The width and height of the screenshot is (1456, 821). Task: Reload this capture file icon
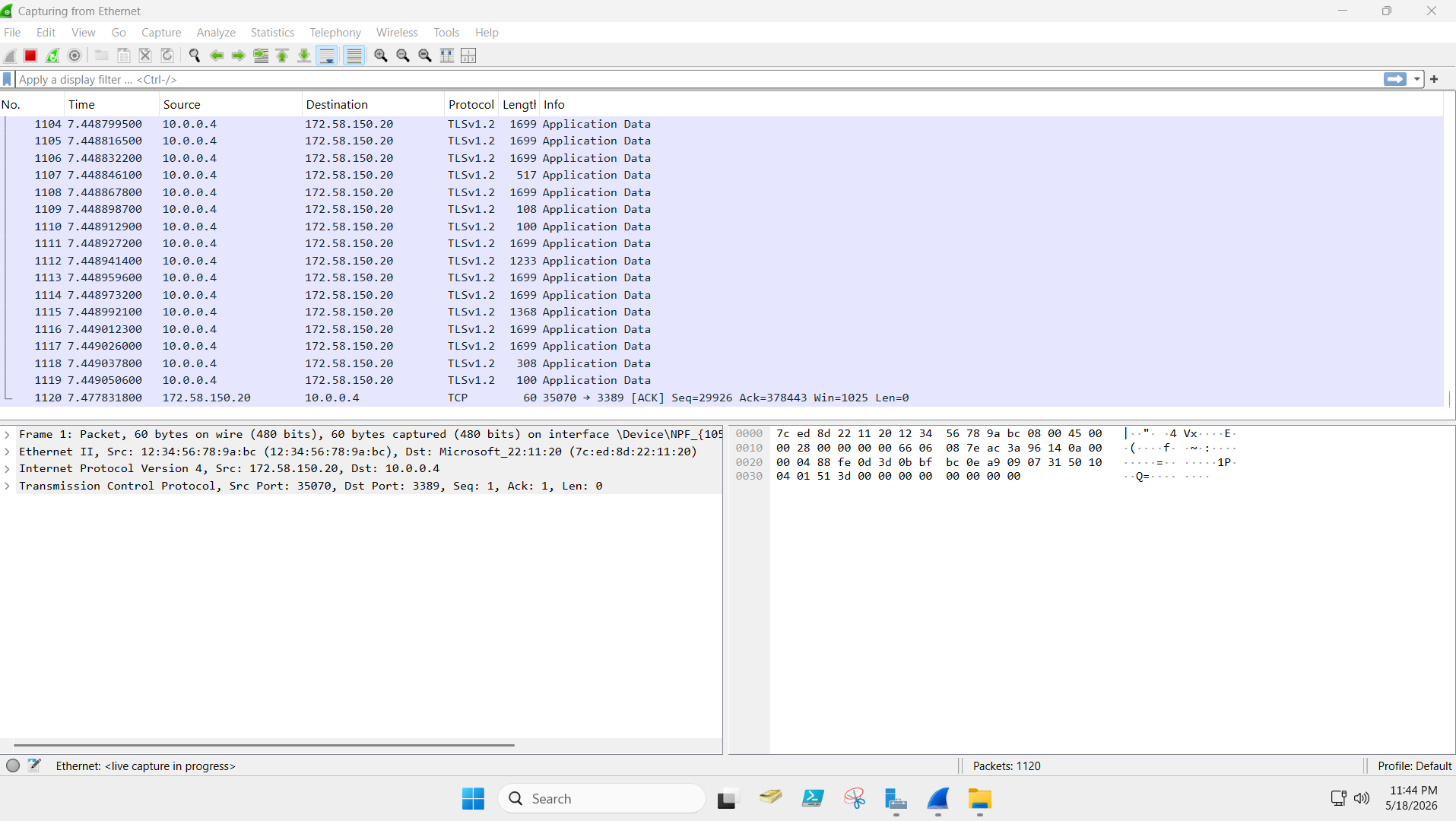click(167, 55)
